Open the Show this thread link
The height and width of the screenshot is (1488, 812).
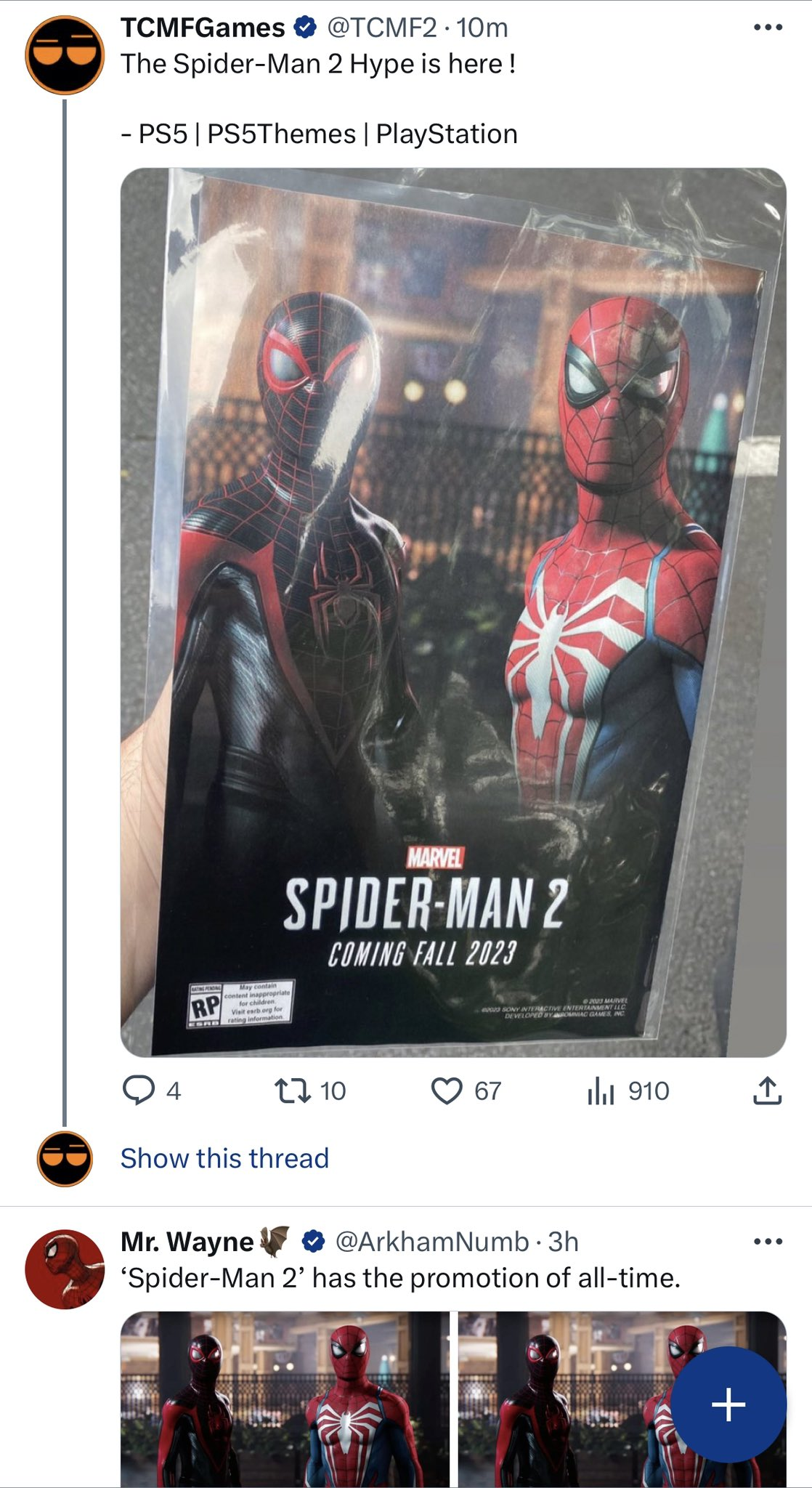coord(224,1158)
